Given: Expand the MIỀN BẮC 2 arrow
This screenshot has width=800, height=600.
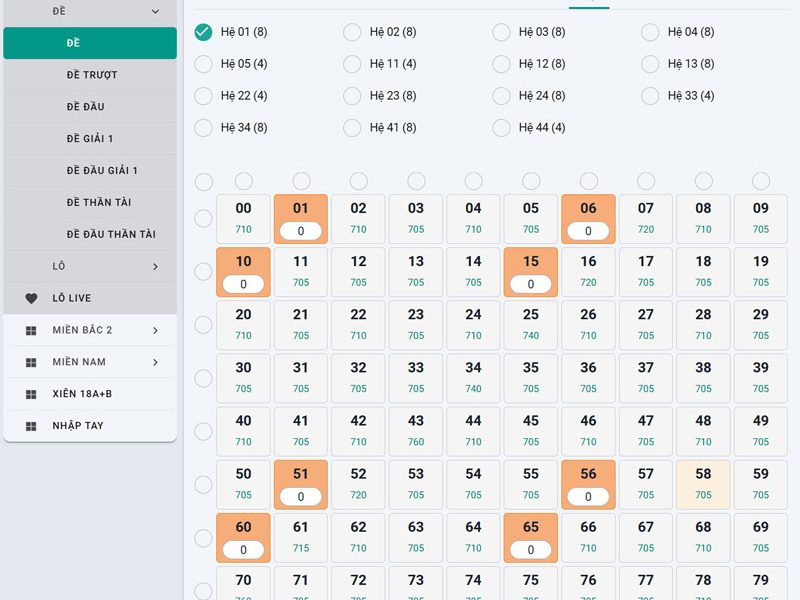Looking at the screenshot, I should pos(155,330).
